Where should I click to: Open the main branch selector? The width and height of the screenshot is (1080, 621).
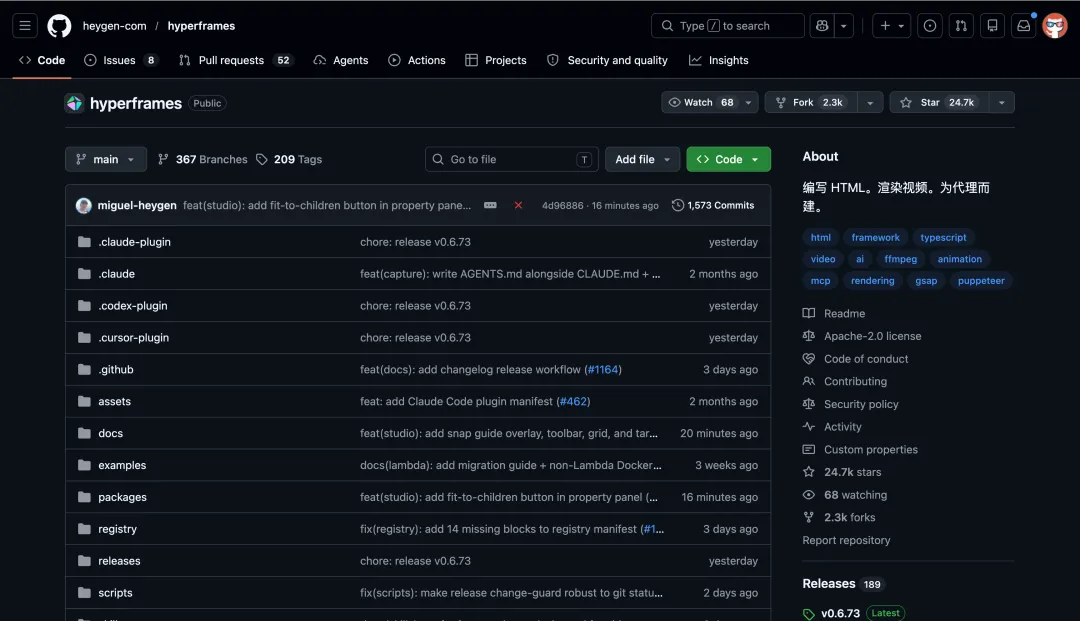(105, 159)
